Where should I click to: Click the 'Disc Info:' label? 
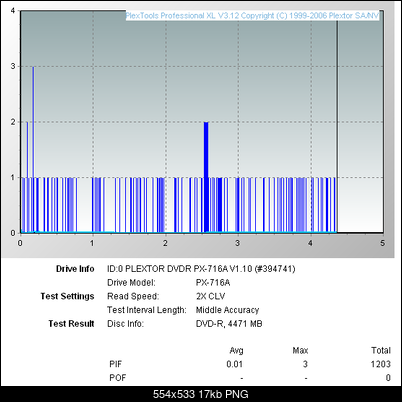coord(125,324)
